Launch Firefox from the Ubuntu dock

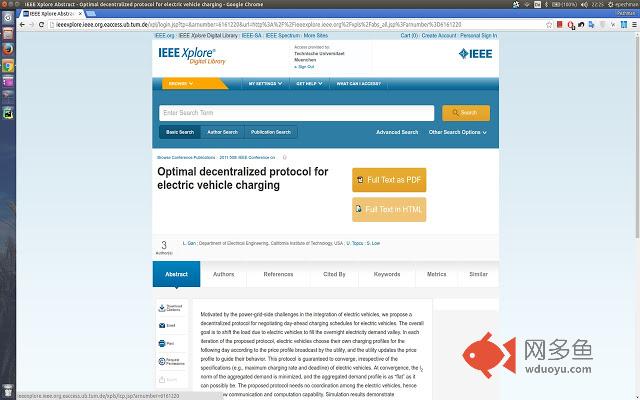tap(8, 49)
